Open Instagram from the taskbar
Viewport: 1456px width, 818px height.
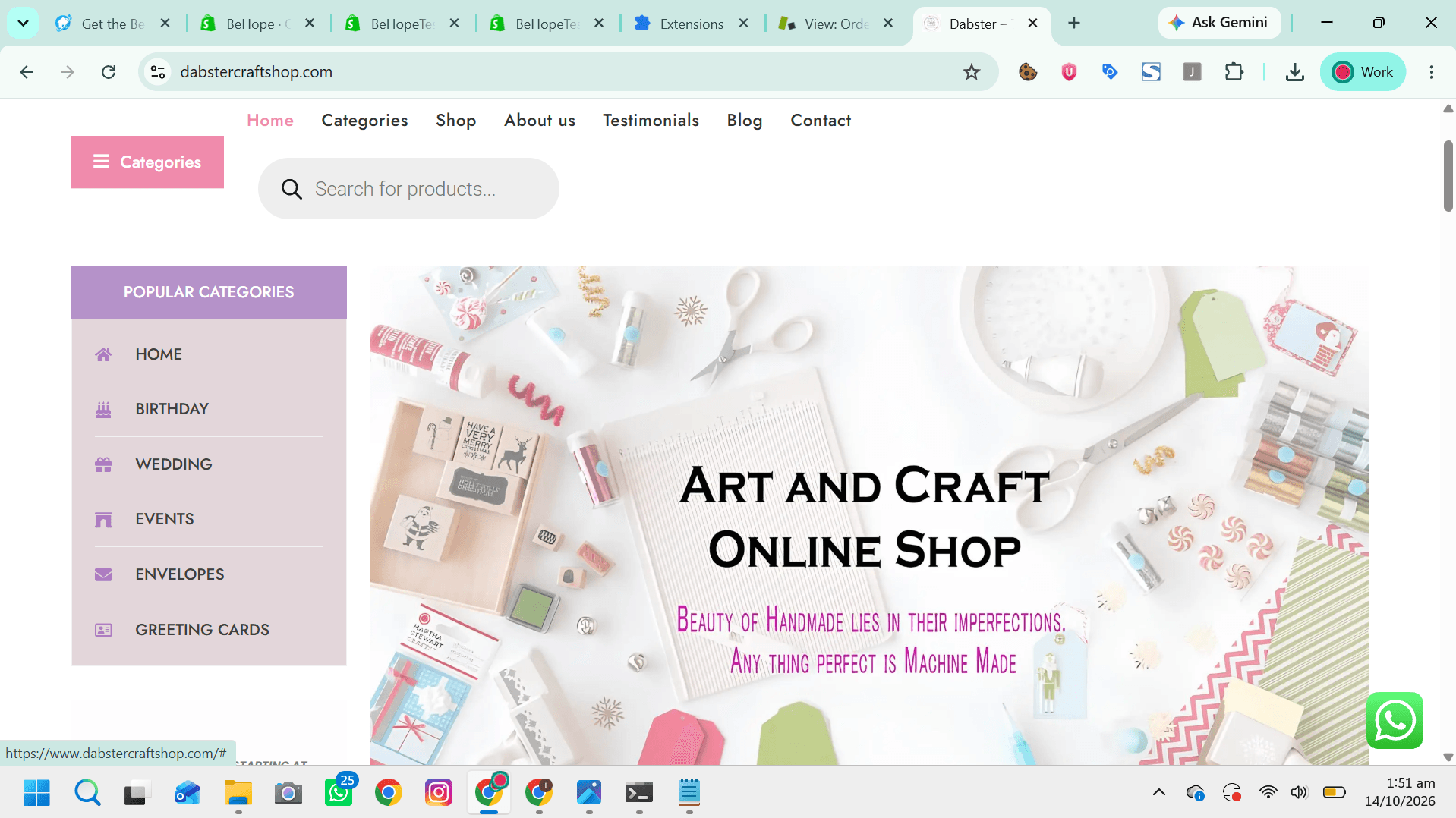tap(438, 793)
